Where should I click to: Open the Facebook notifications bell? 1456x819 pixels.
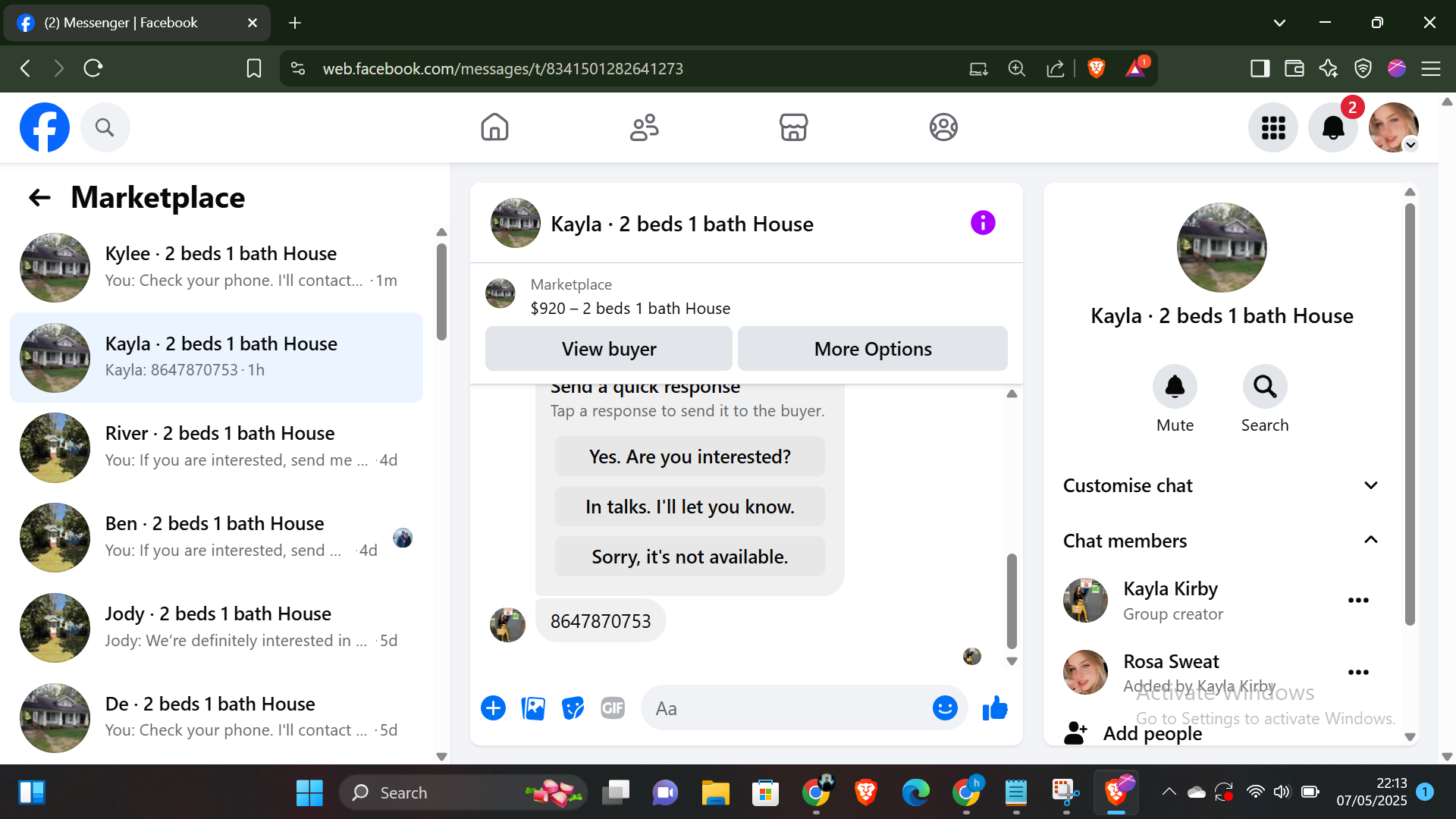(1332, 127)
